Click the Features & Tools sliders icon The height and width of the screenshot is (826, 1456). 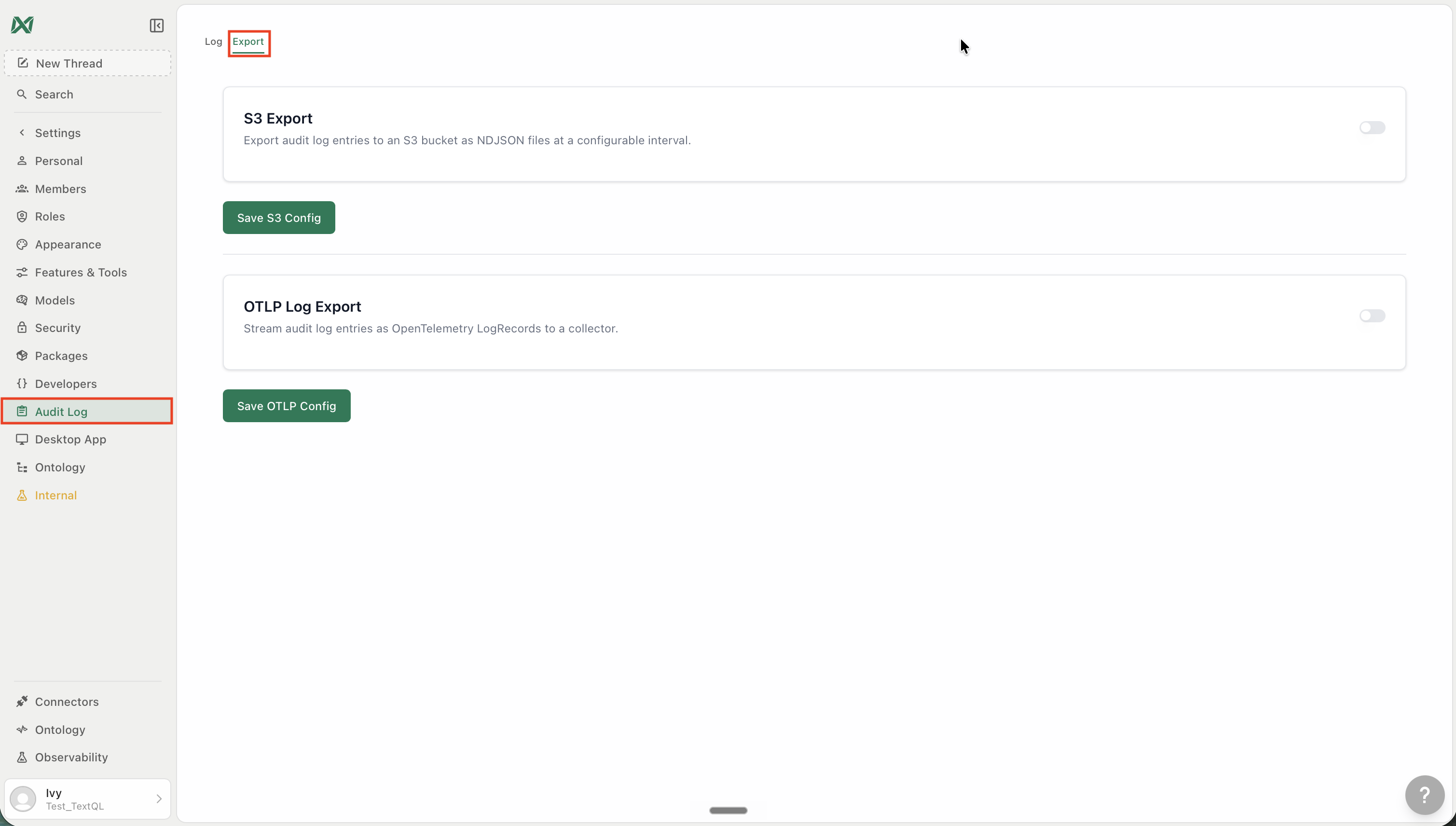(x=22, y=272)
